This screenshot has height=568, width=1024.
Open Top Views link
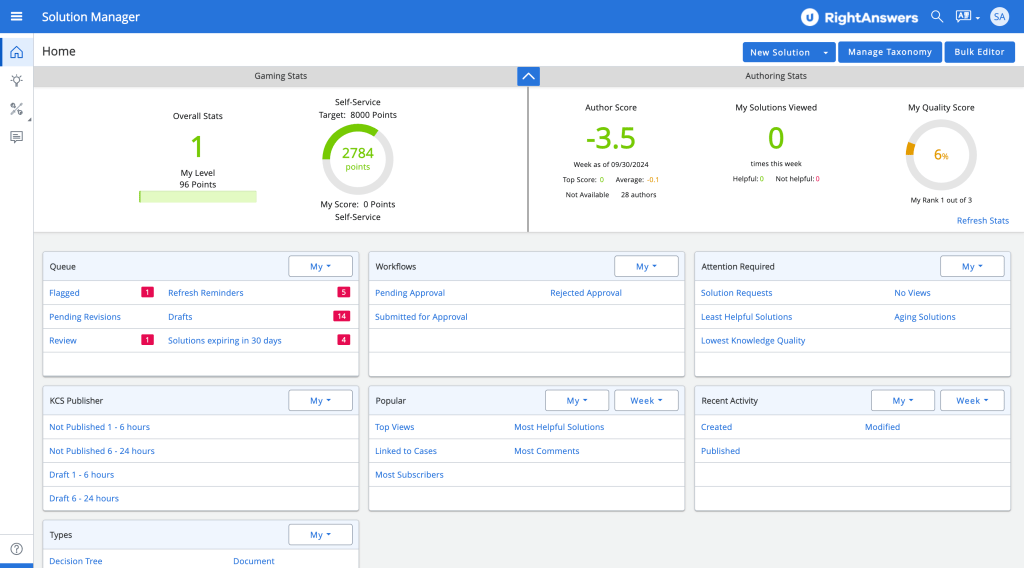pos(394,427)
